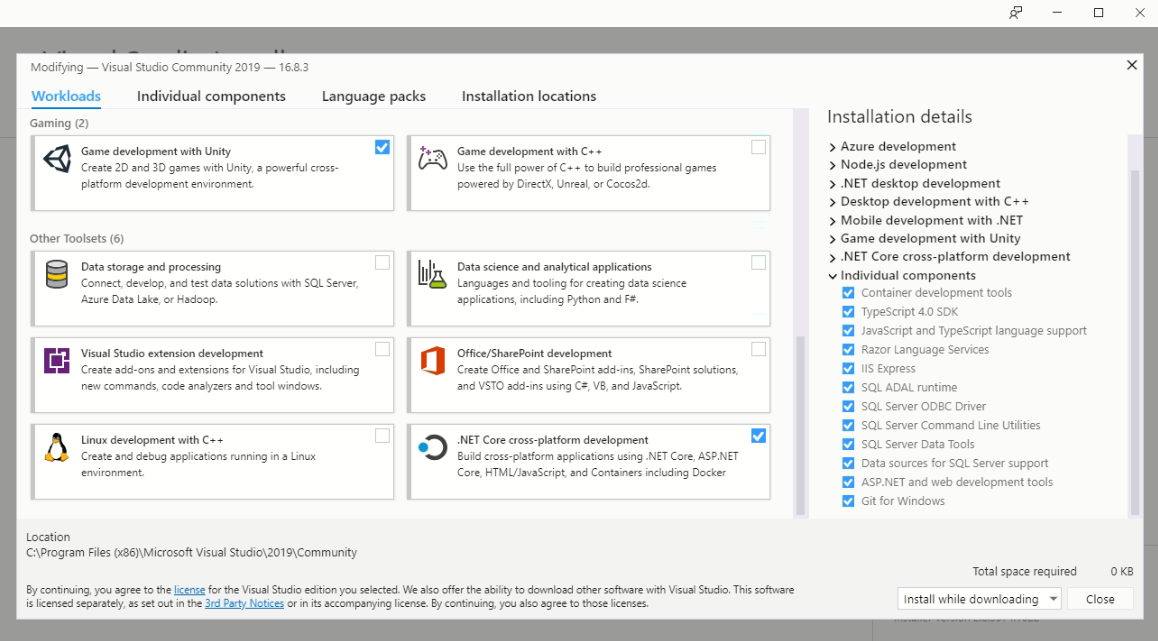The height and width of the screenshot is (641, 1158).
Task: Uncheck SQL Server Command Line Utilities
Action: tap(848, 425)
